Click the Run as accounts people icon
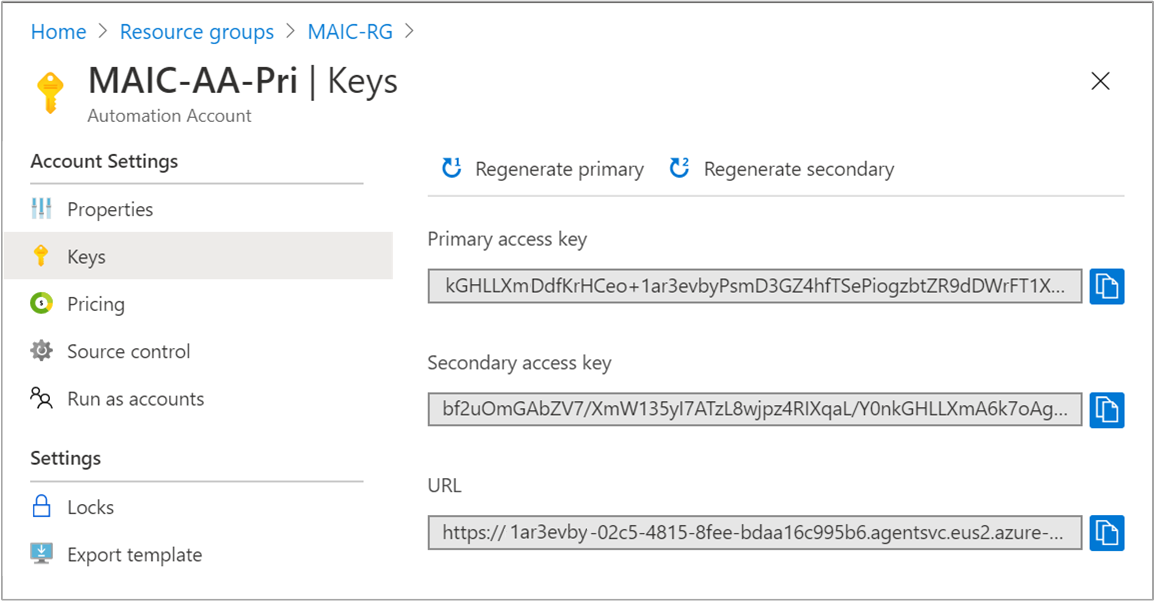Screen dimensions: 1155x601 point(41,399)
